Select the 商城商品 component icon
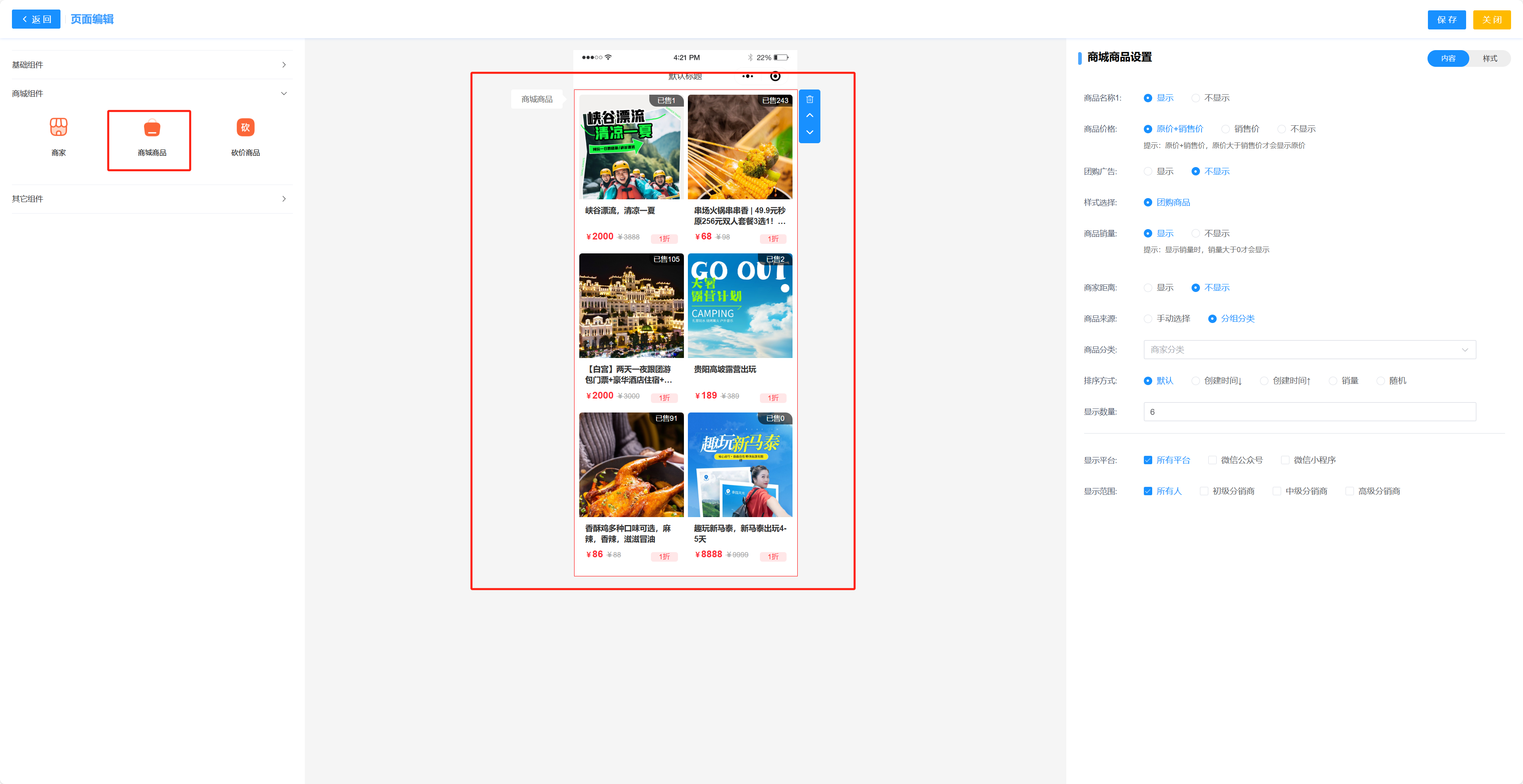 coord(152,128)
